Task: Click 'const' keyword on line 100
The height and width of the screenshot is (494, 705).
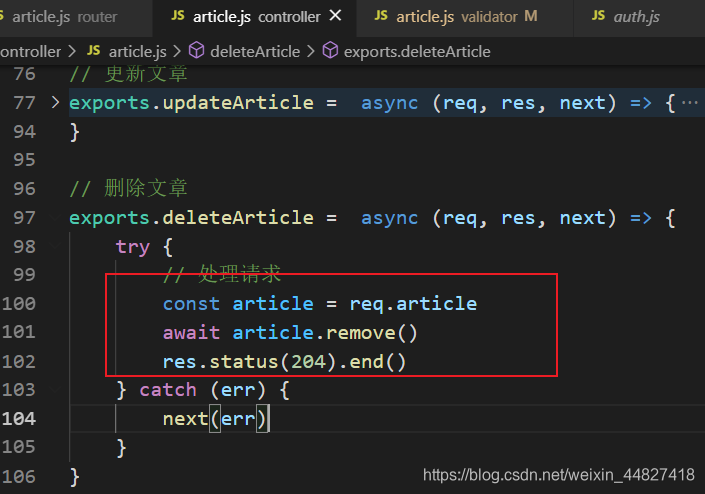Action: click(x=191, y=304)
